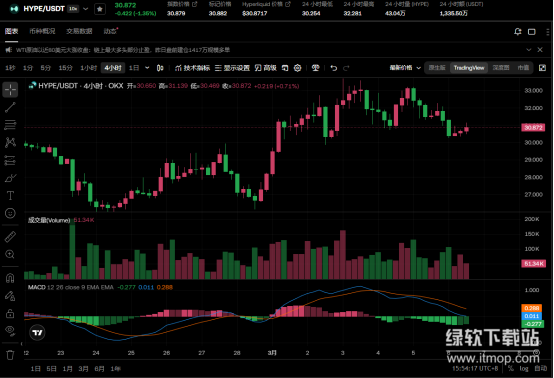Lock all drawing tools
The width and height of the screenshot is (554, 378).
[x=10, y=313]
